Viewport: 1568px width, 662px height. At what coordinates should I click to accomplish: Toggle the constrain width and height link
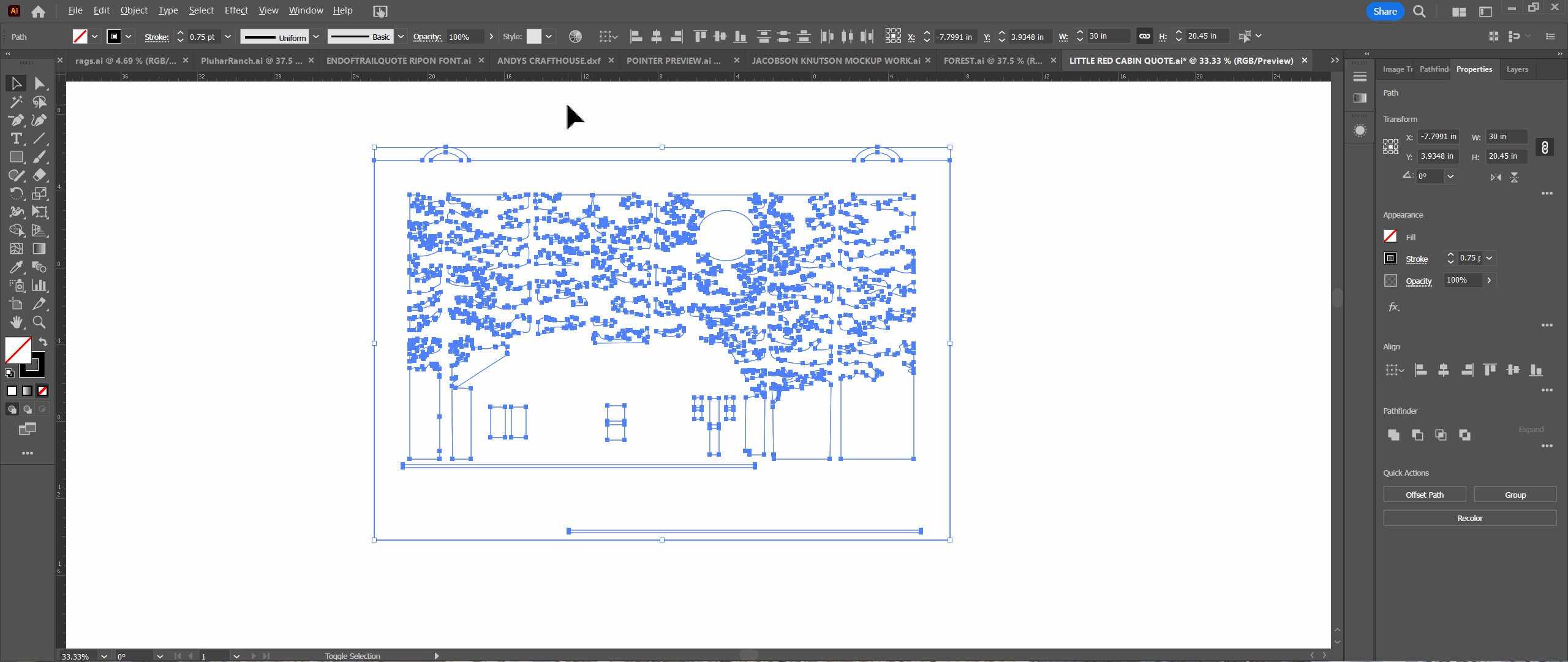pyautogui.click(x=1143, y=36)
